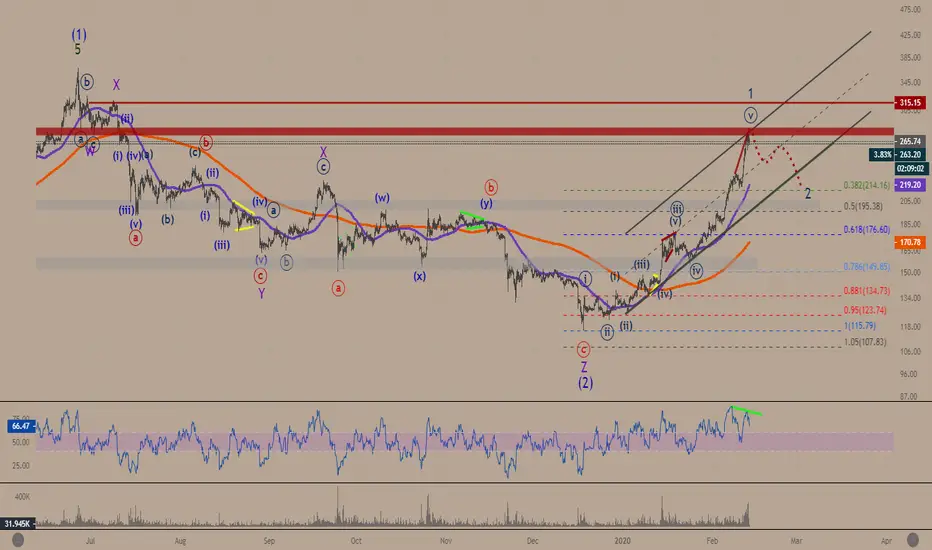Click the 96.00 price scale value

910,374
